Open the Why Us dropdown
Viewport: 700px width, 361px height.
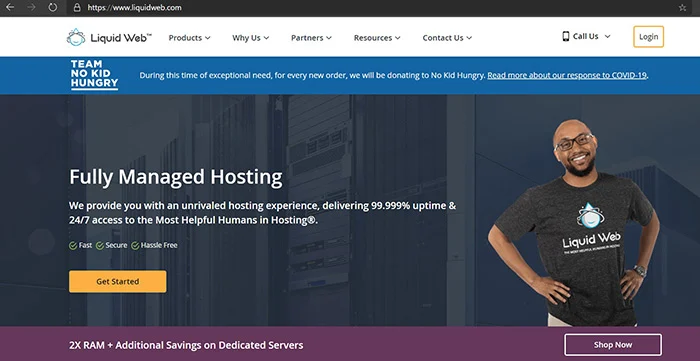(250, 38)
